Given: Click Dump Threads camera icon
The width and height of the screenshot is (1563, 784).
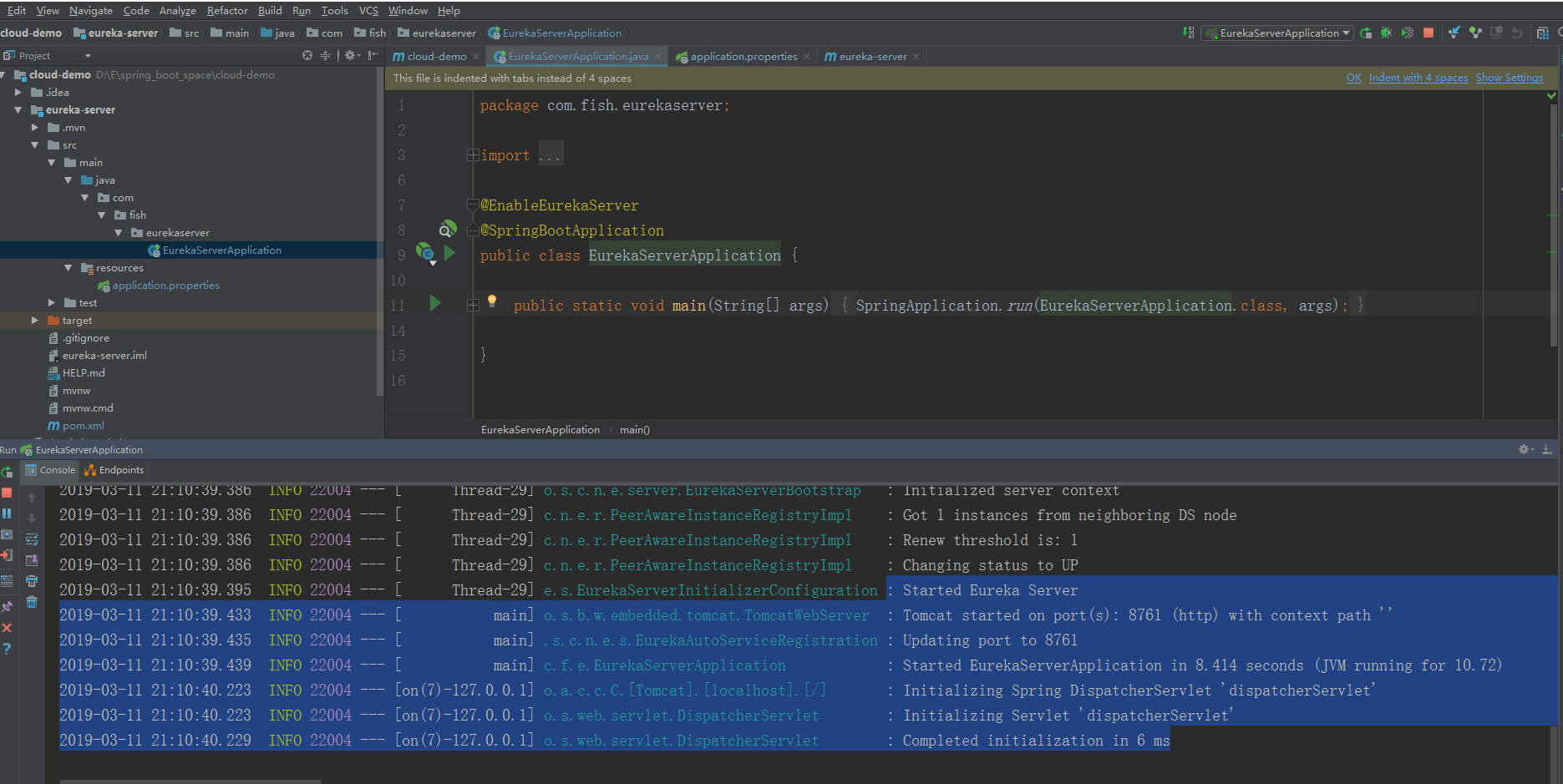Looking at the screenshot, I should 7,534.
